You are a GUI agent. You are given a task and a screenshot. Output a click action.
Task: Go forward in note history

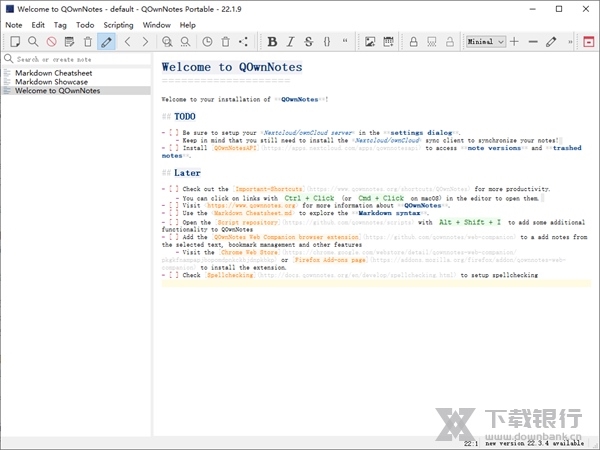click(146, 42)
